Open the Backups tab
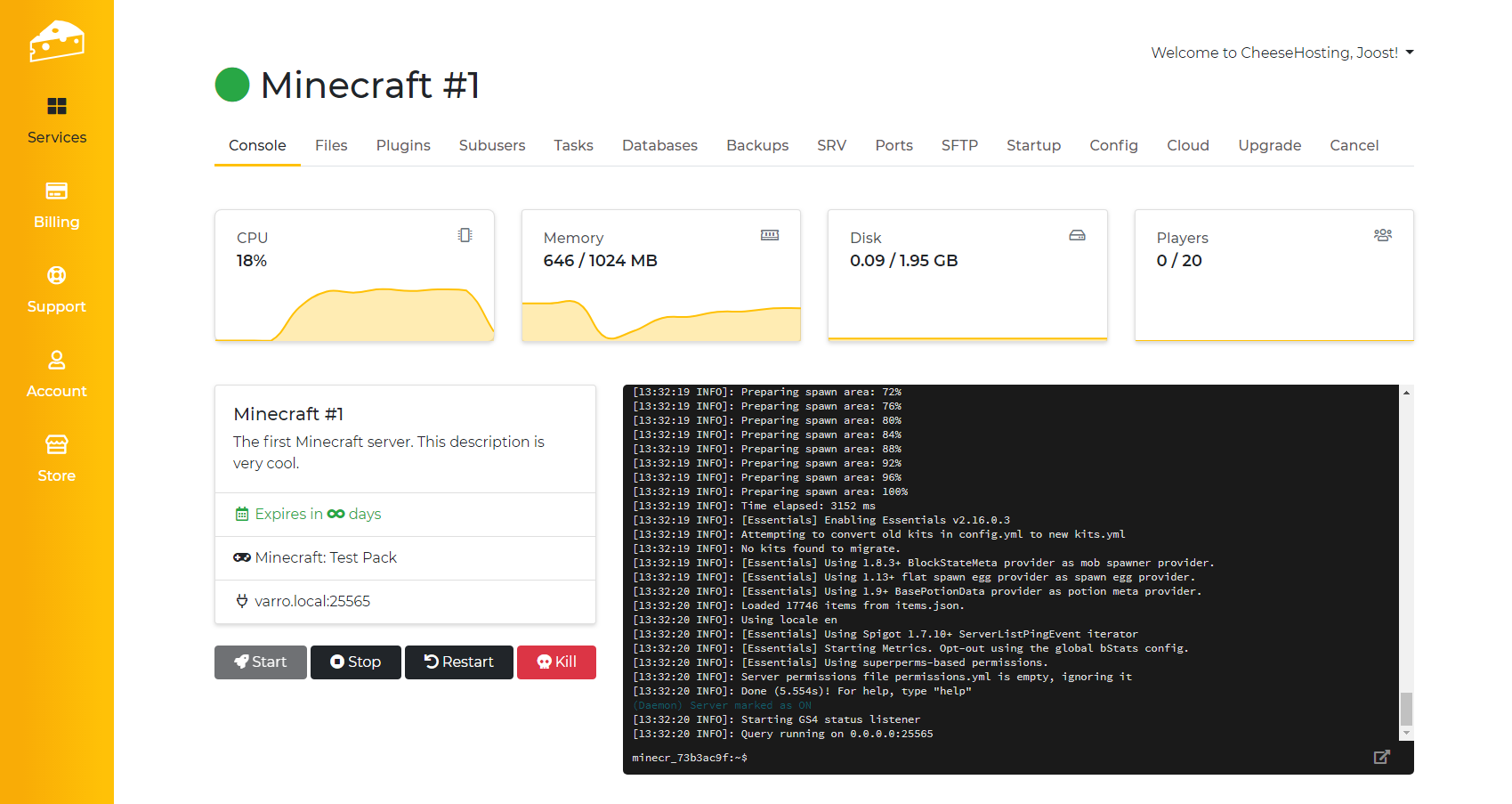Screen dimensions: 1512x804 pos(756,145)
